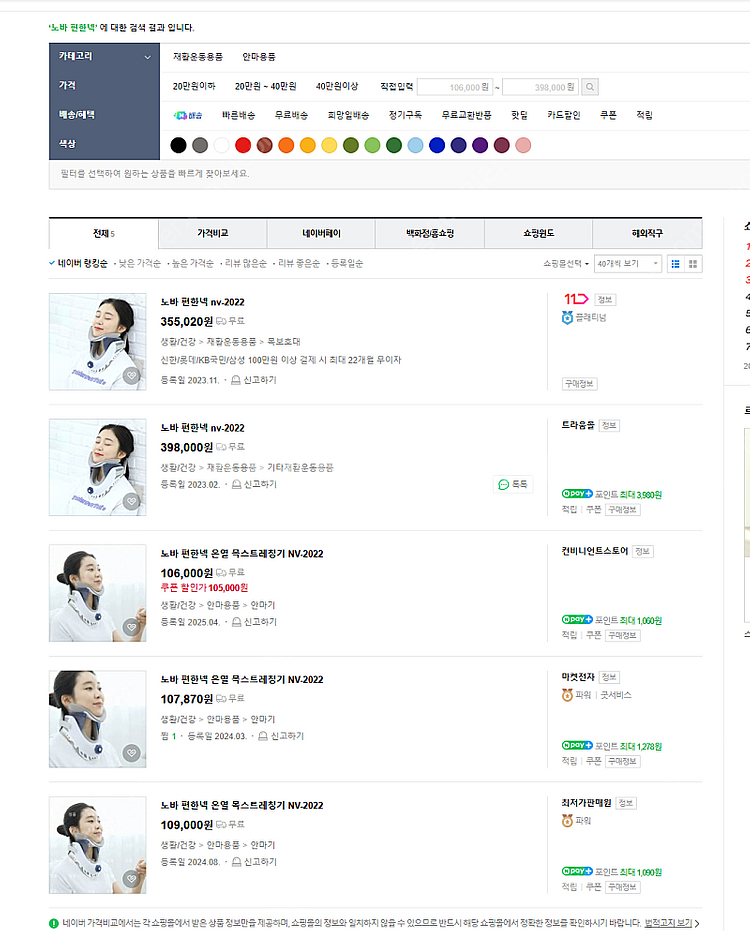Switch to 해외직구 tab
750x931 pixels.
647,233
